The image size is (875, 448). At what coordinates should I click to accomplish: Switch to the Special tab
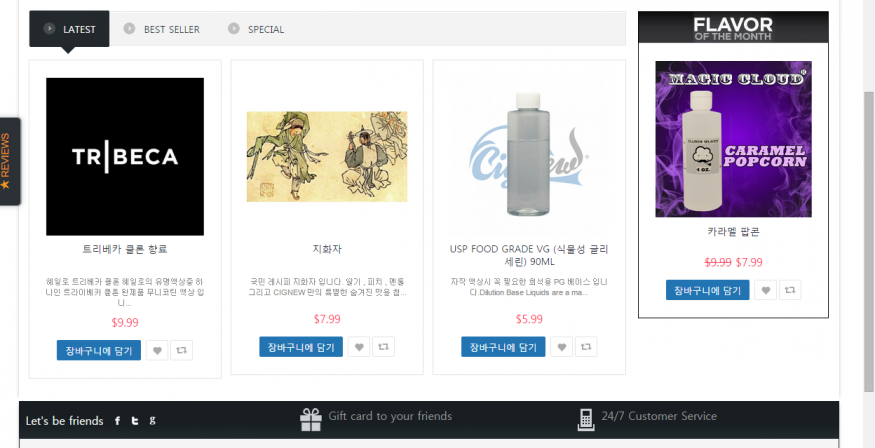click(x=257, y=29)
